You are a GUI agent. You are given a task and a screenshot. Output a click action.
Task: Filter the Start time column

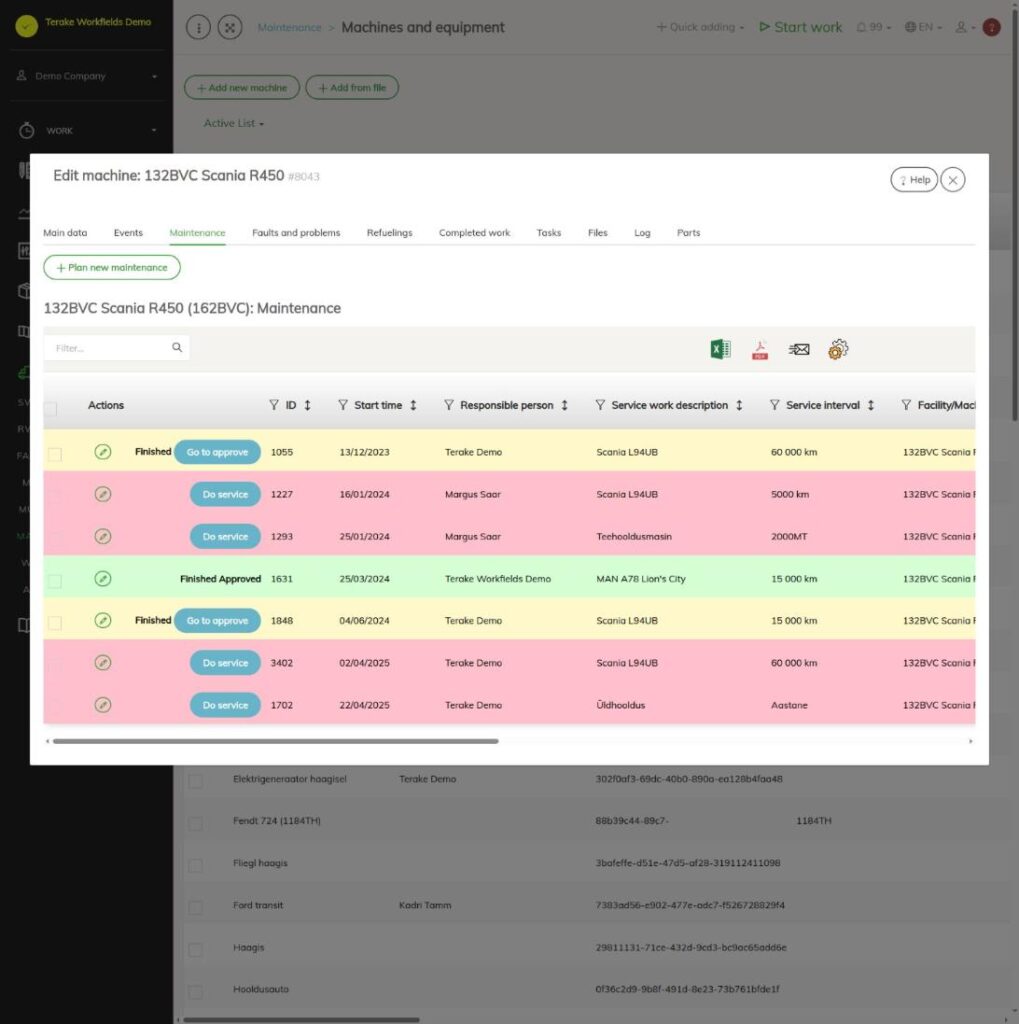pyautogui.click(x=343, y=405)
